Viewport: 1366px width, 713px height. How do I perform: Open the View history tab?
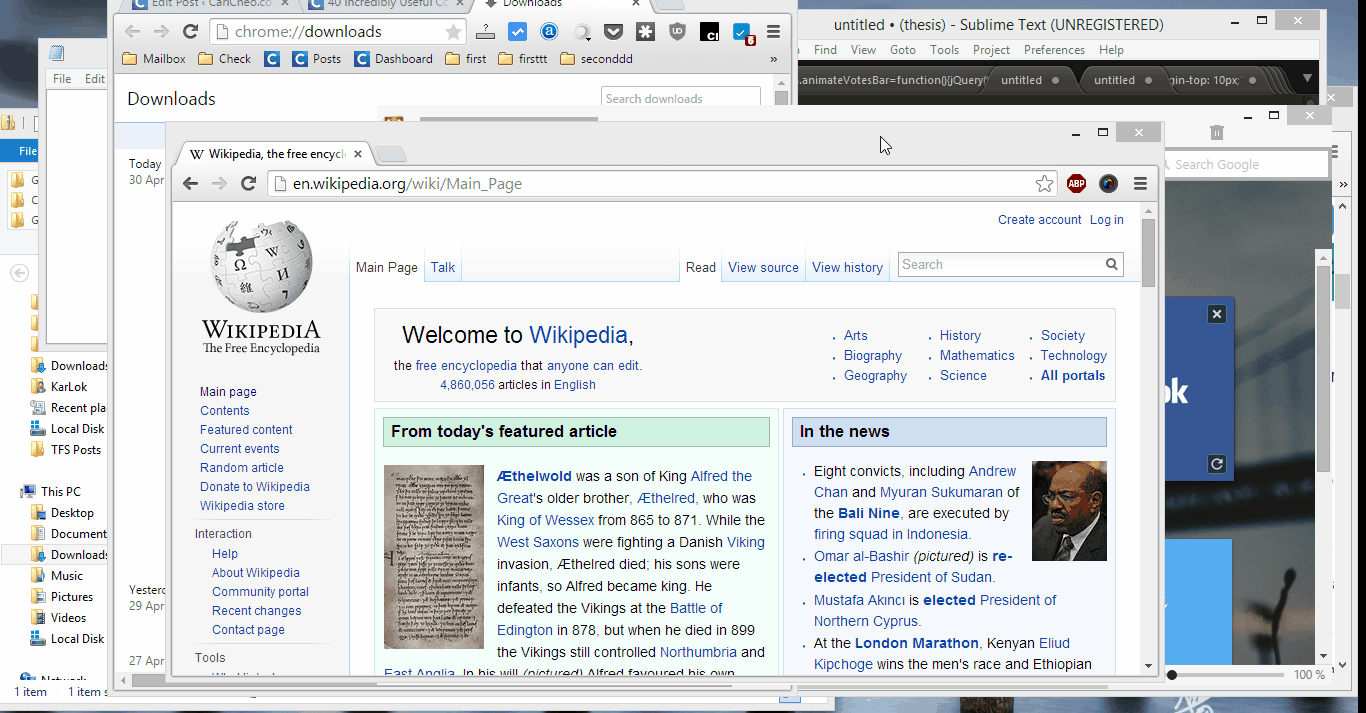(847, 267)
